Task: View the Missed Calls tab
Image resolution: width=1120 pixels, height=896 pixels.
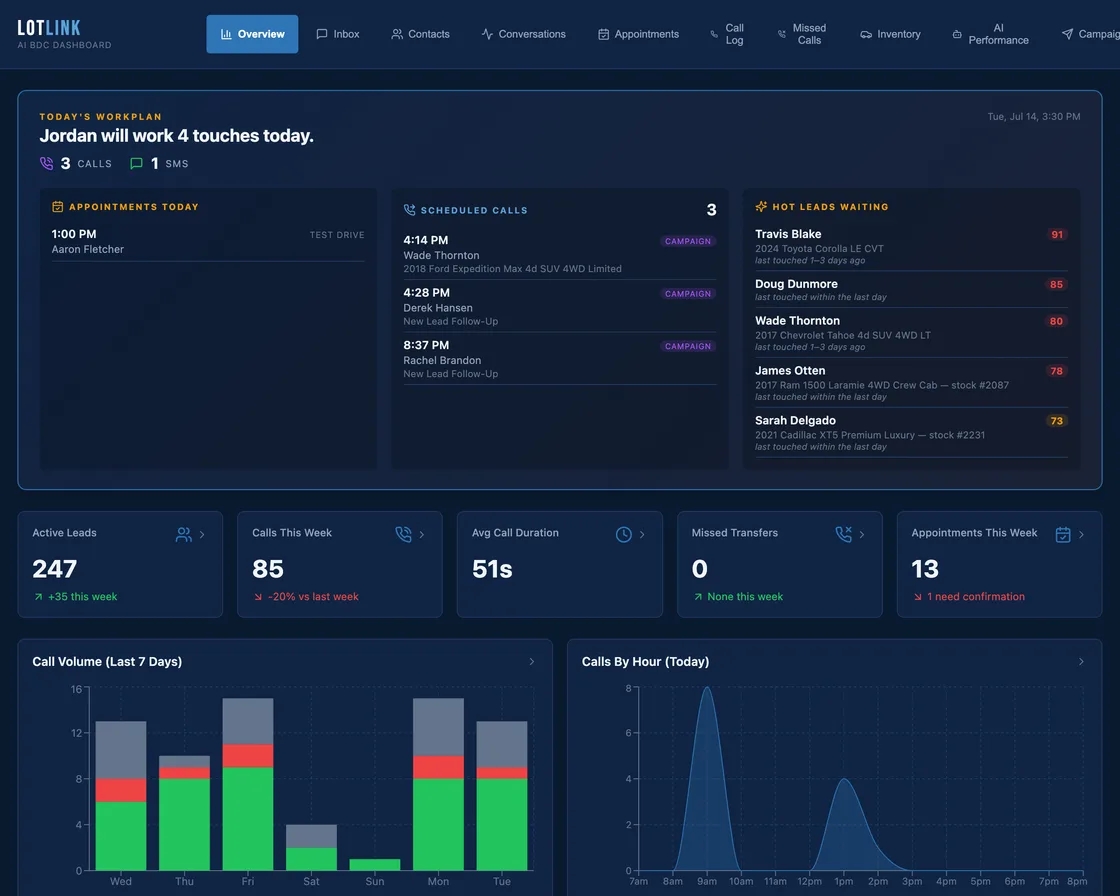Action: (x=801, y=34)
